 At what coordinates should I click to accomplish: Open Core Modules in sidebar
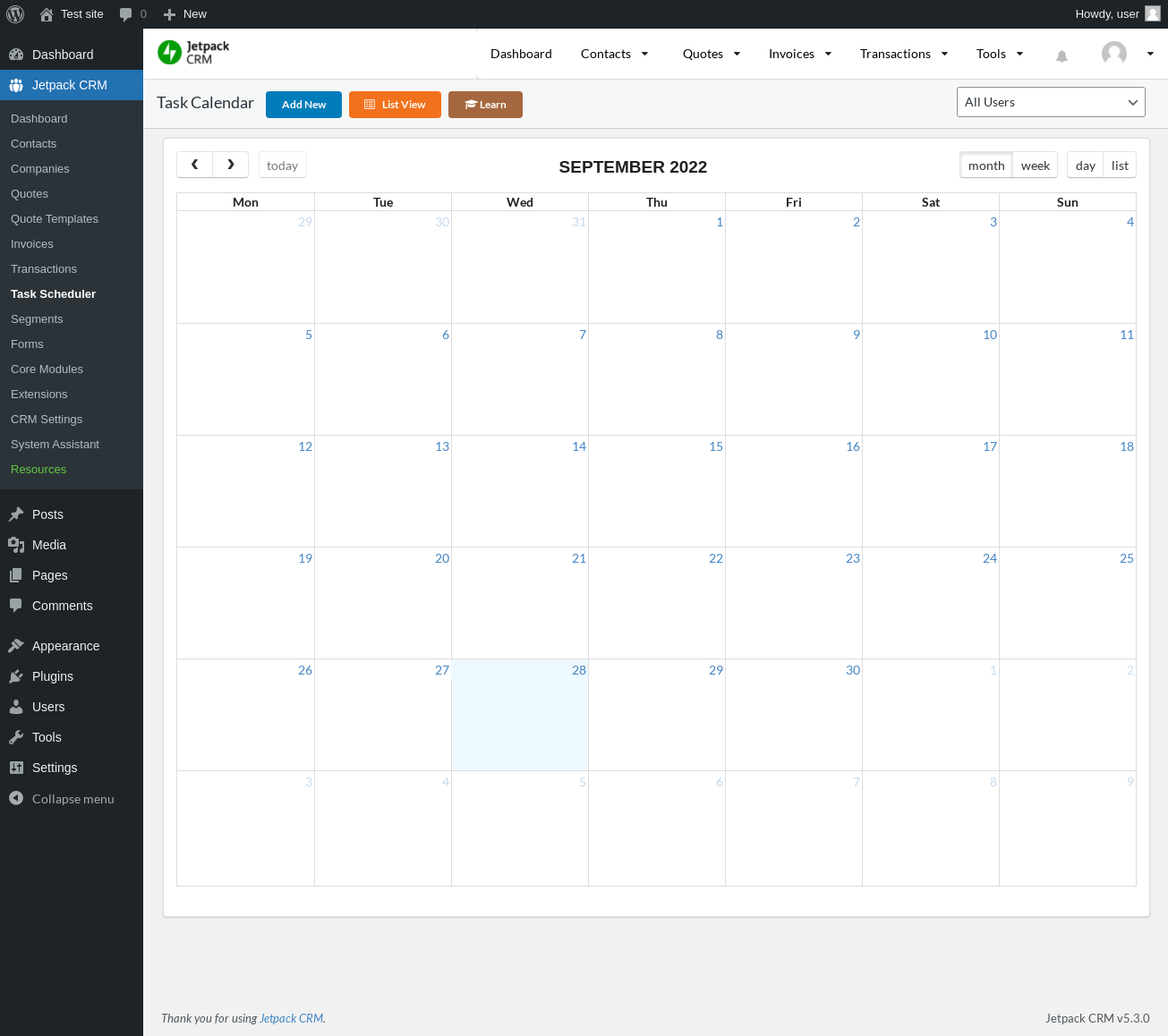pos(47,369)
